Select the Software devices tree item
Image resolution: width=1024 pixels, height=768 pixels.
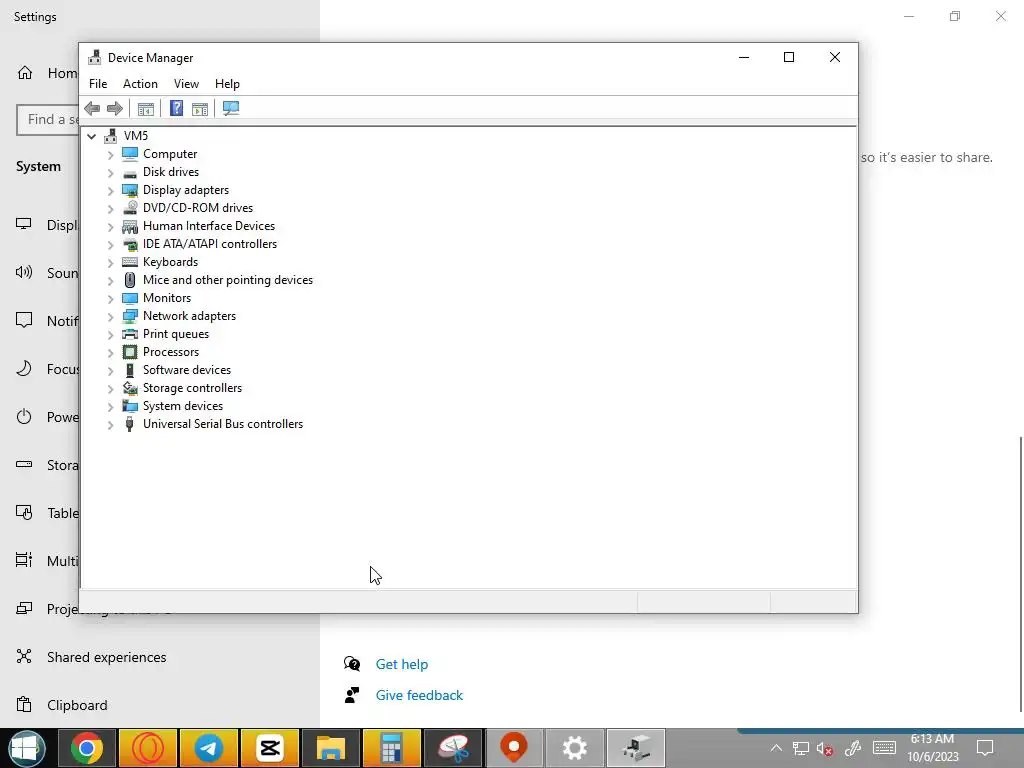tap(187, 370)
